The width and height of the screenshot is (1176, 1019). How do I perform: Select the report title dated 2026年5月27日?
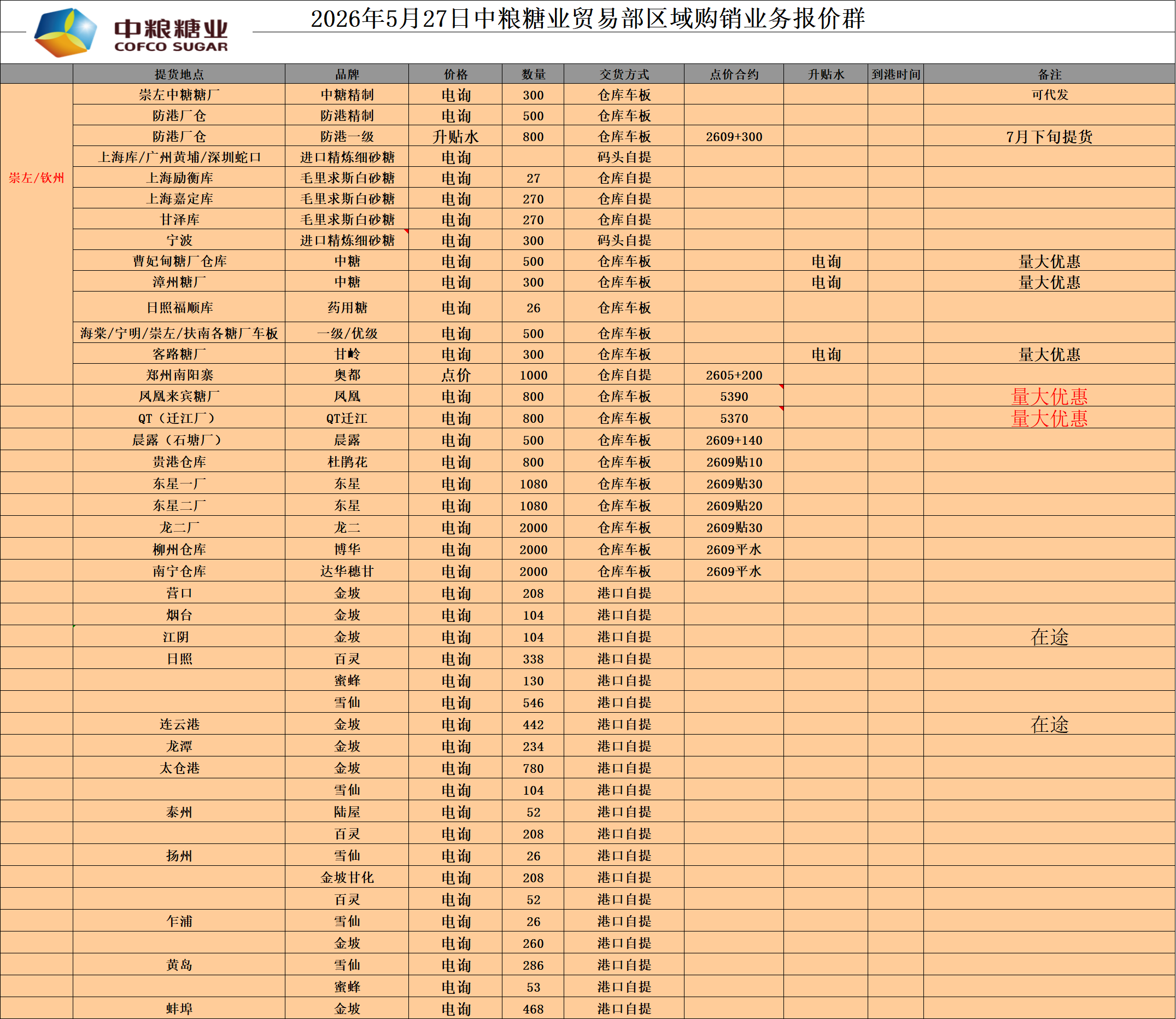pos(588,18)
